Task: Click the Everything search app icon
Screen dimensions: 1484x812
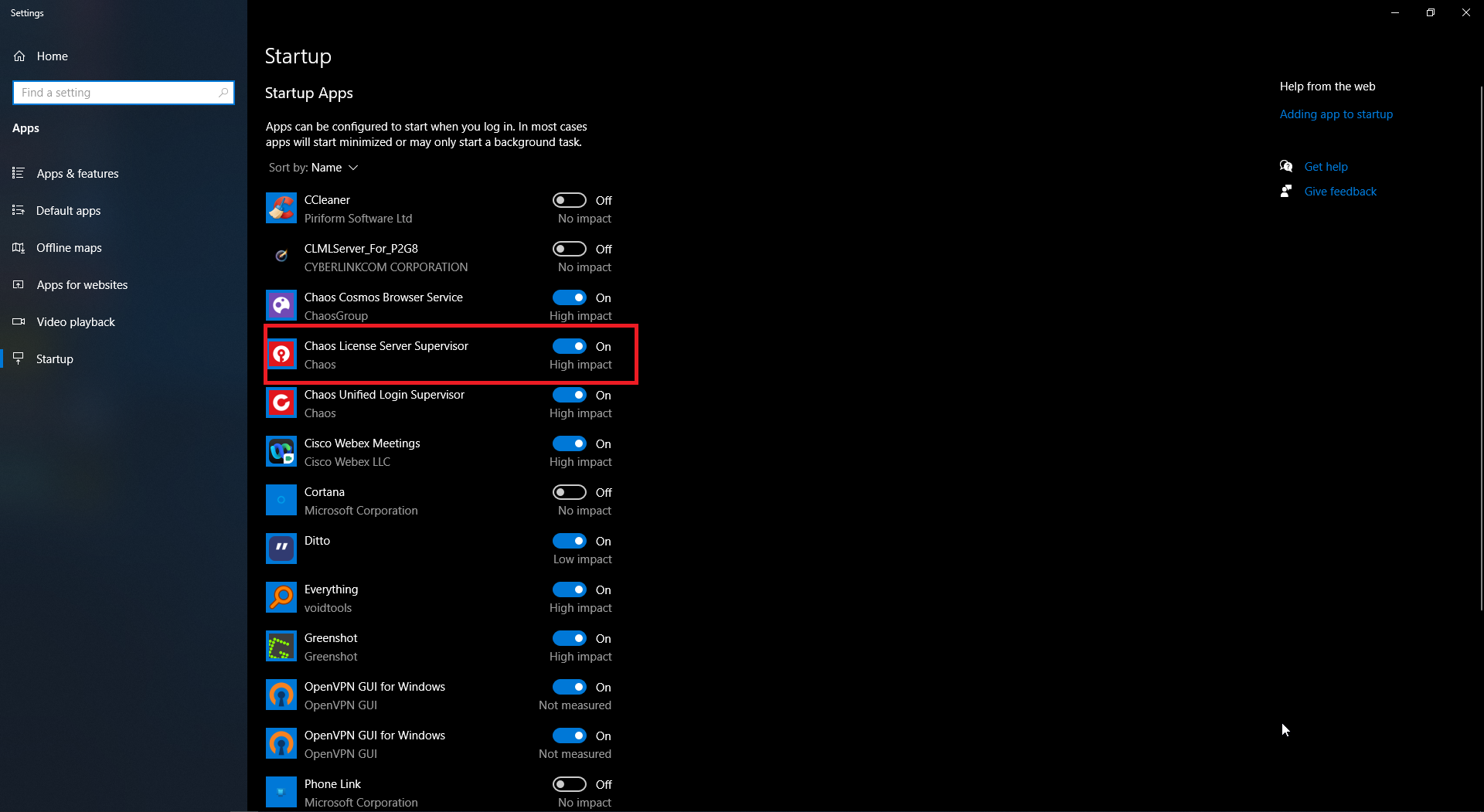Action: [281, 598]
